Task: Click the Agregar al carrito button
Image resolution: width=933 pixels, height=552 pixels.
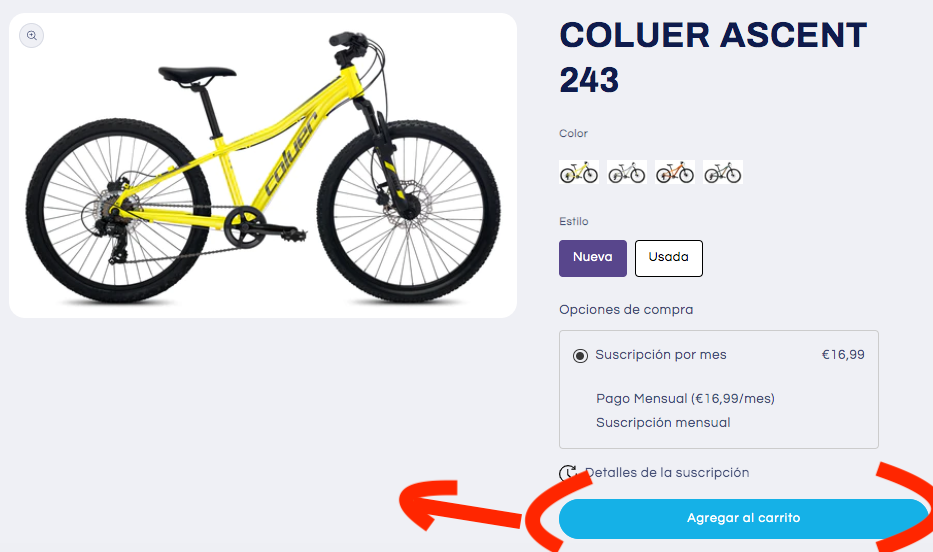Action: (x=743, y=519)
